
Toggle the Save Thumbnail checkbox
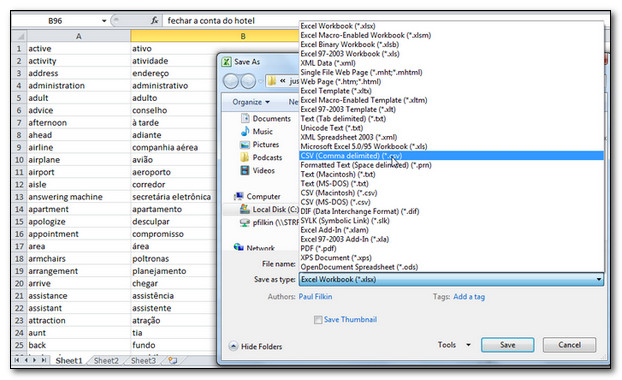point(318,319)
